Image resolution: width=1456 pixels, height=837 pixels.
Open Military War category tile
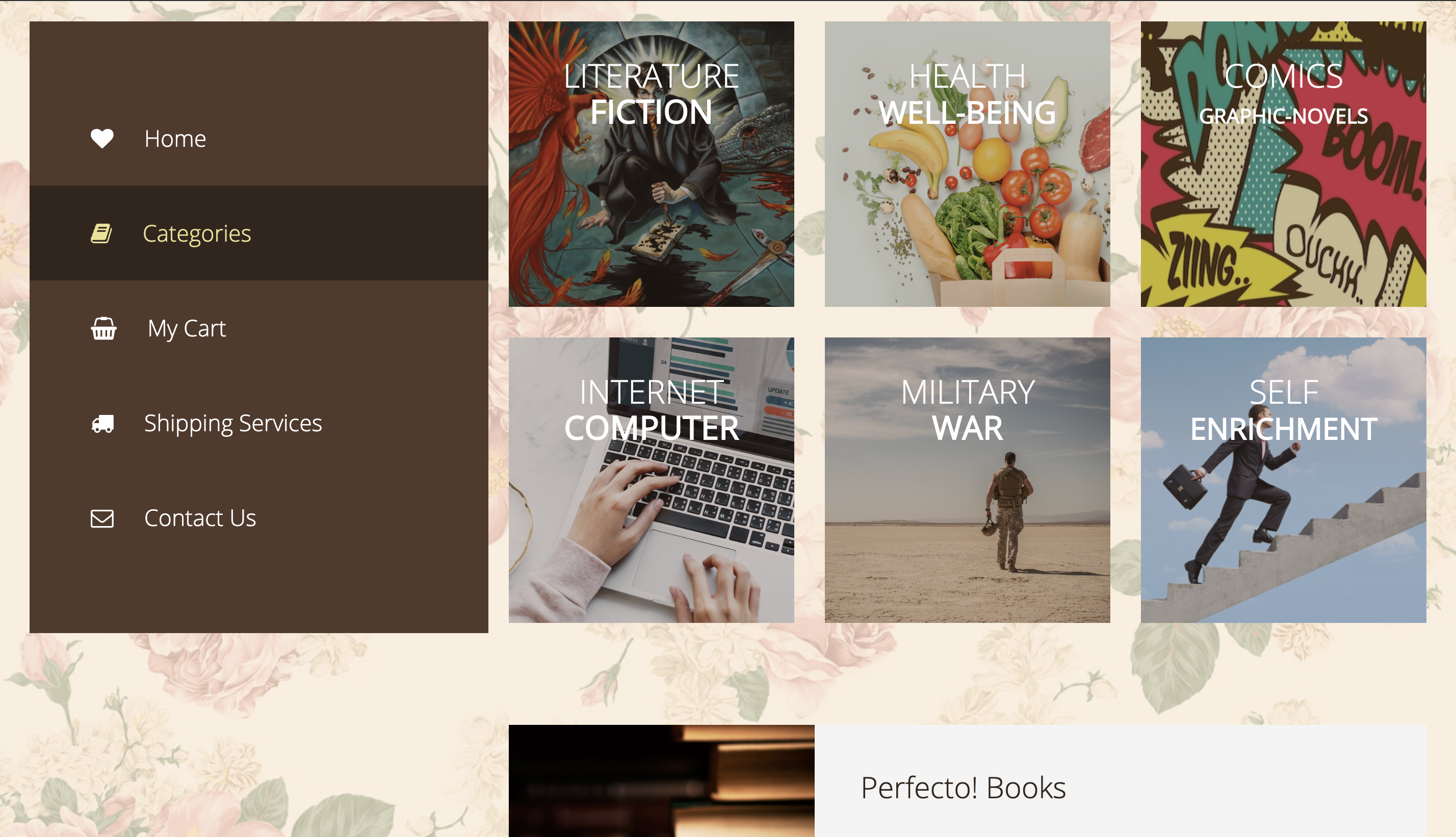click(x=968, y=480)
